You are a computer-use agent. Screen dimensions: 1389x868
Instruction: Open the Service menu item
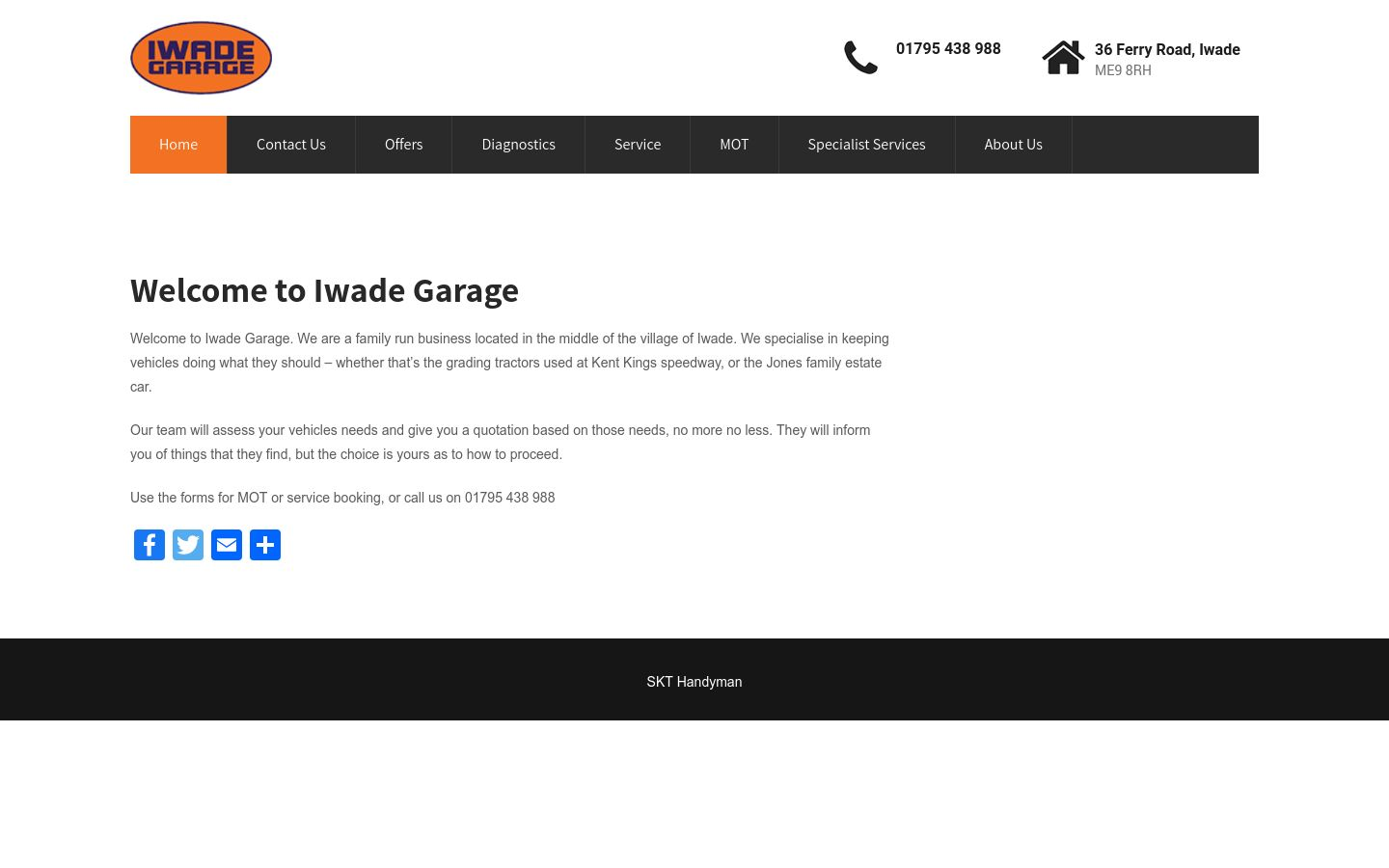pos(638,145)
